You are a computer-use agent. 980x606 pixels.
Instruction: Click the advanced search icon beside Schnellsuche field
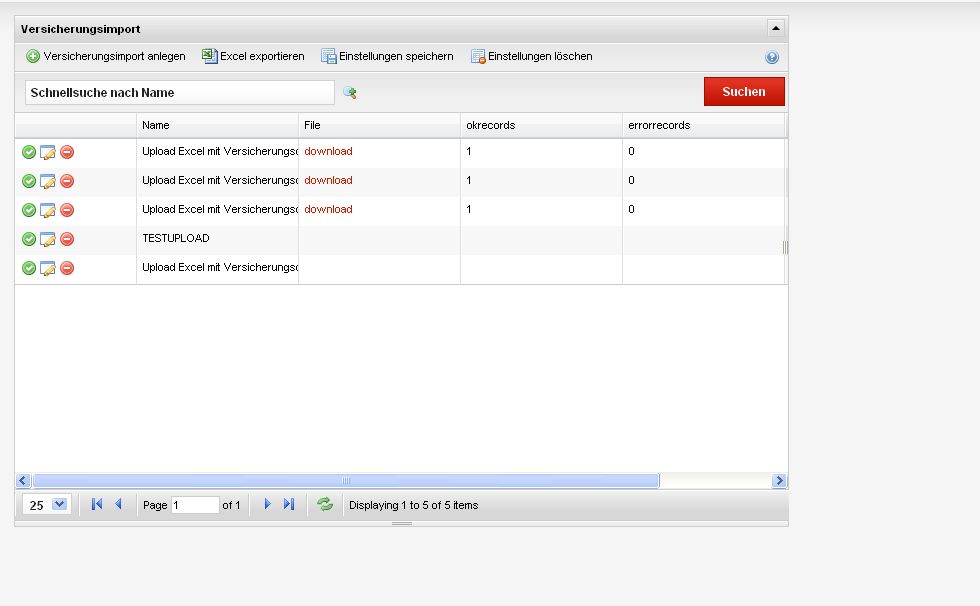click(350, 92)
